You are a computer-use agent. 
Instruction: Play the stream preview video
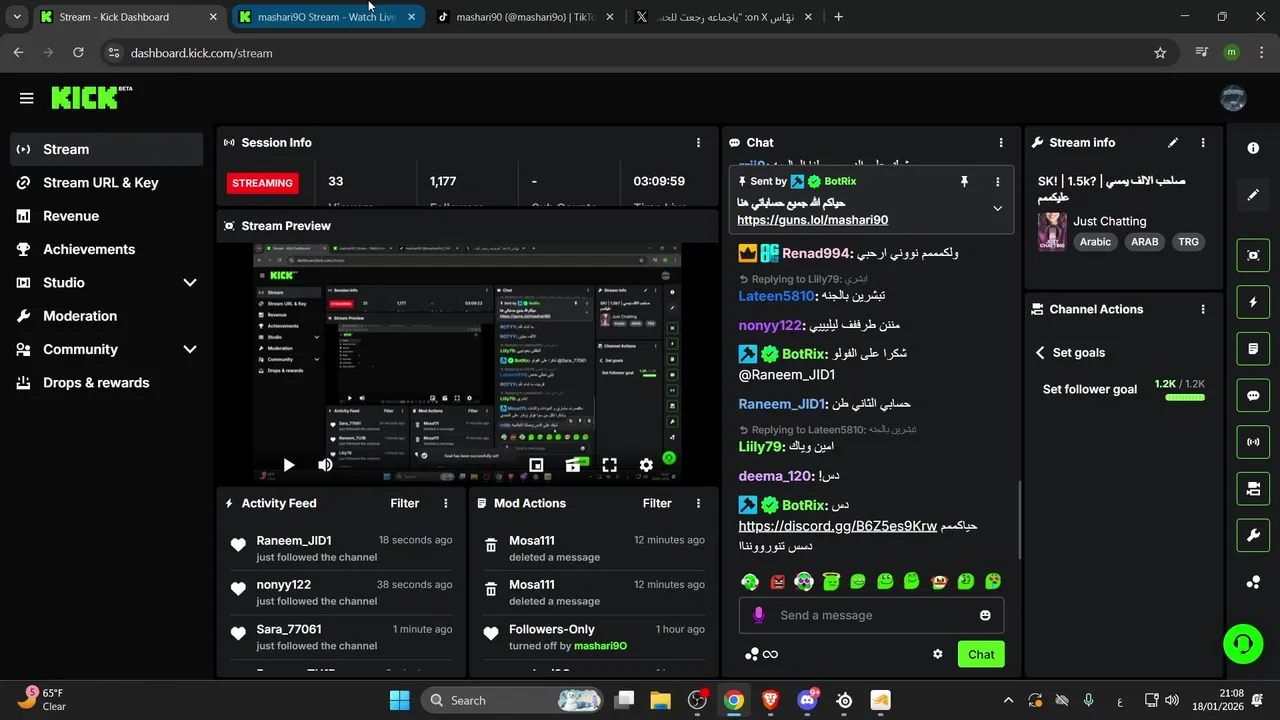click(x=289, y=465)
